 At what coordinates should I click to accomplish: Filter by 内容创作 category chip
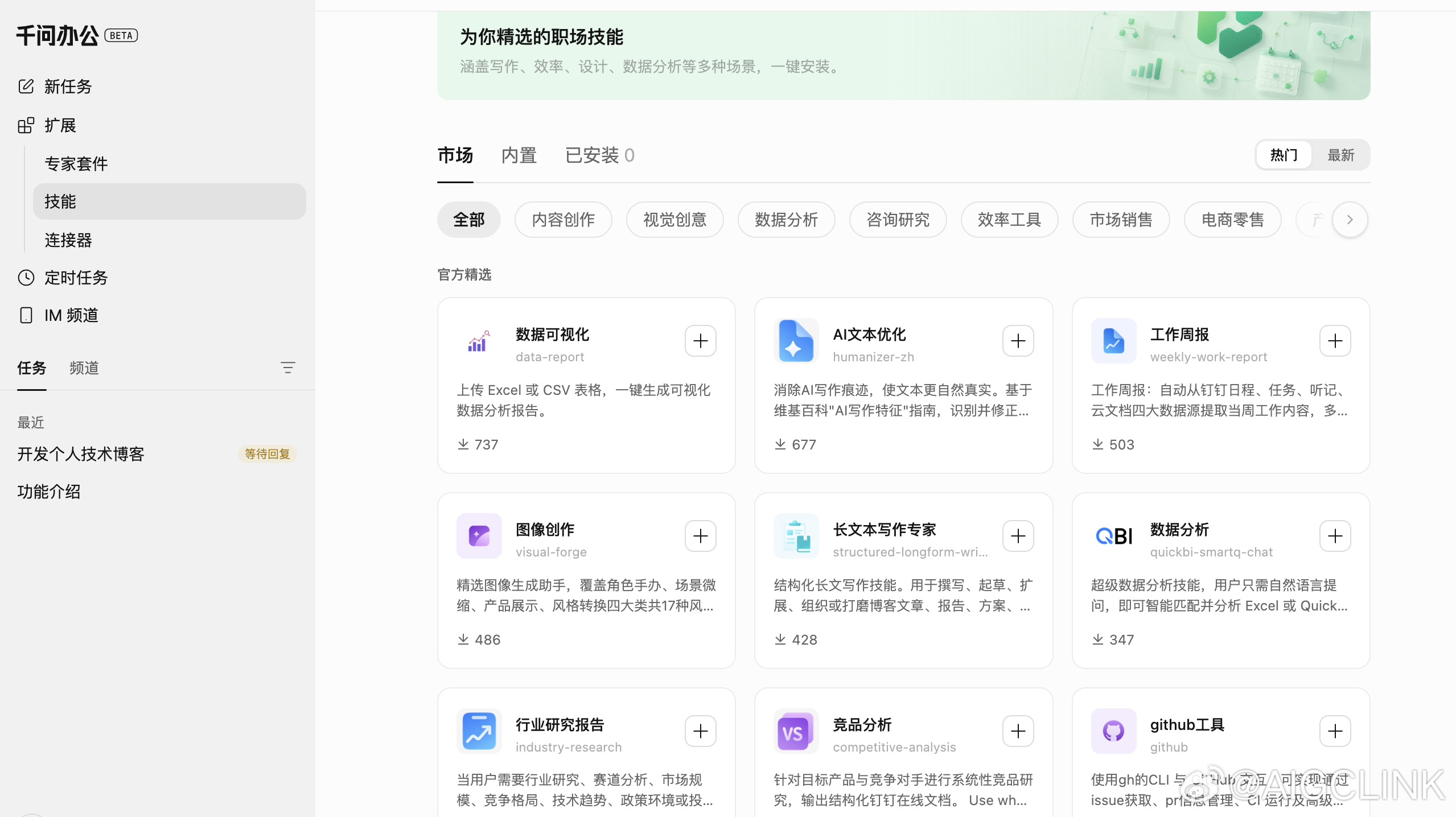pos(563,220)
